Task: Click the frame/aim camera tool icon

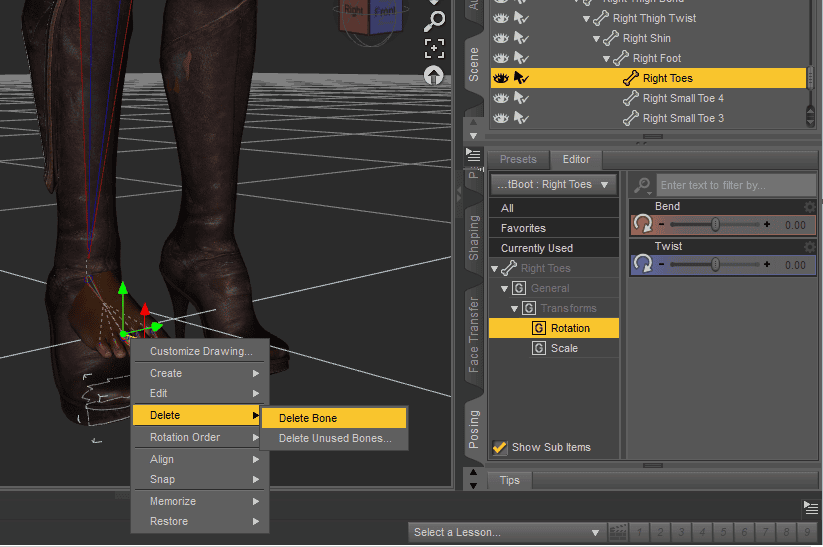Action: 434,48
